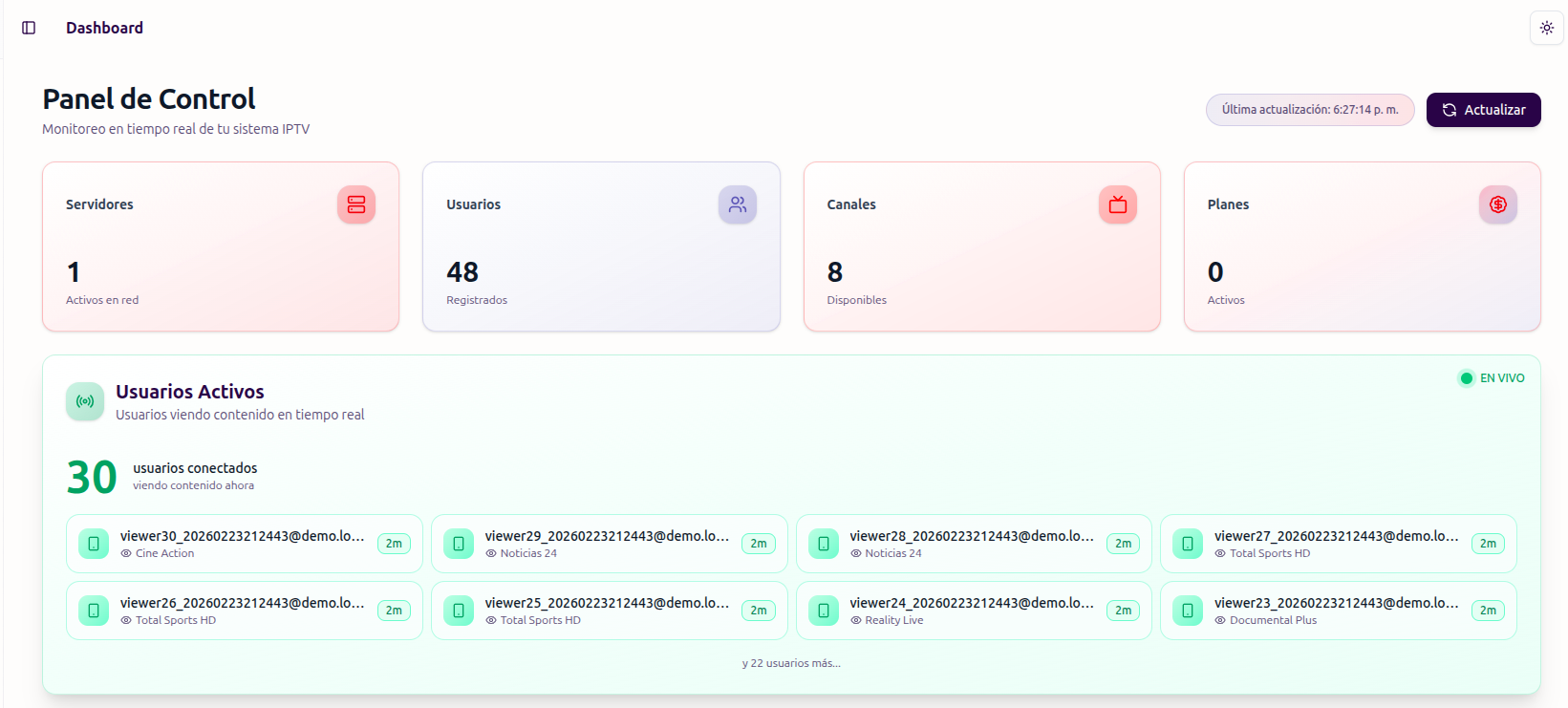The width and height of the screenshot is (1568, 708).
Task: Click the Usuarios Activos broadcast icon
Action: (85, 401)
